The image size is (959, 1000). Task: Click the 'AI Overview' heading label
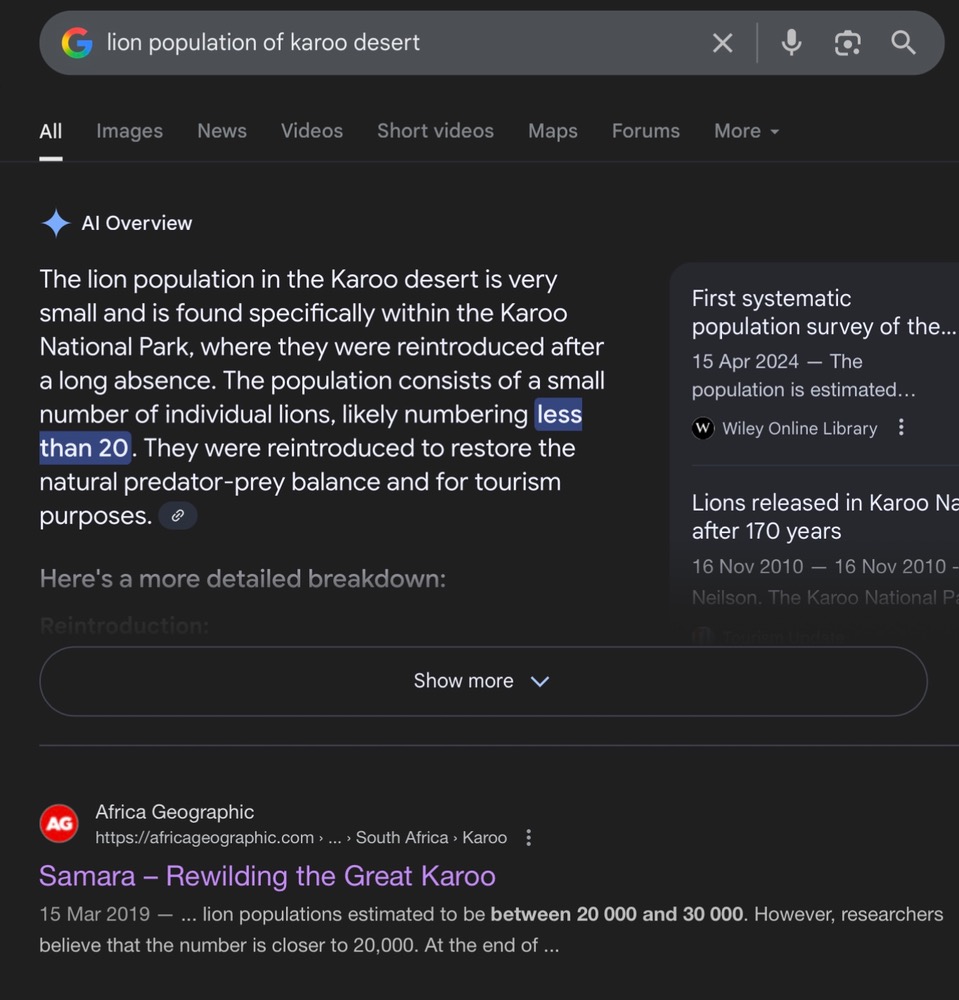[x=136, y=223]
